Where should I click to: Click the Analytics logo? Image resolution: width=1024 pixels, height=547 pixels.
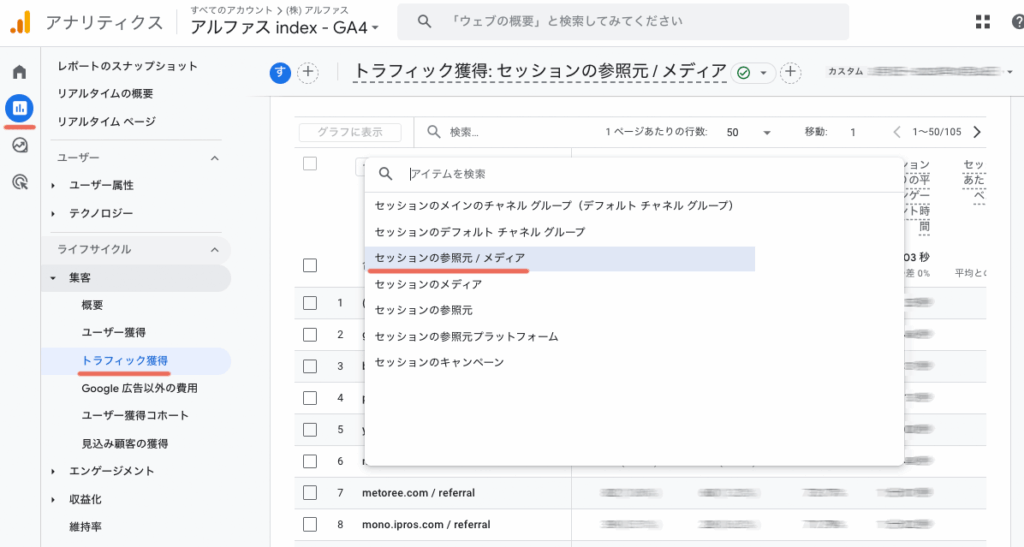pos(20,22)
